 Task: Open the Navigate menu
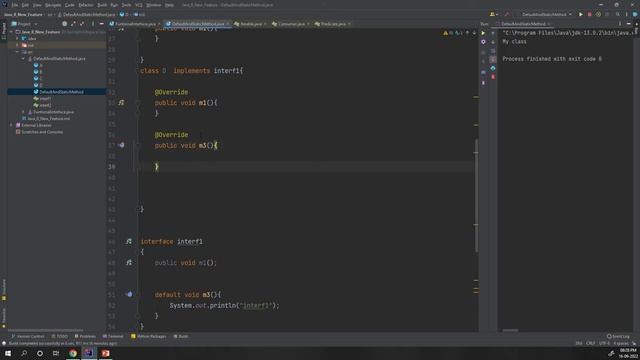click(53, 5)
